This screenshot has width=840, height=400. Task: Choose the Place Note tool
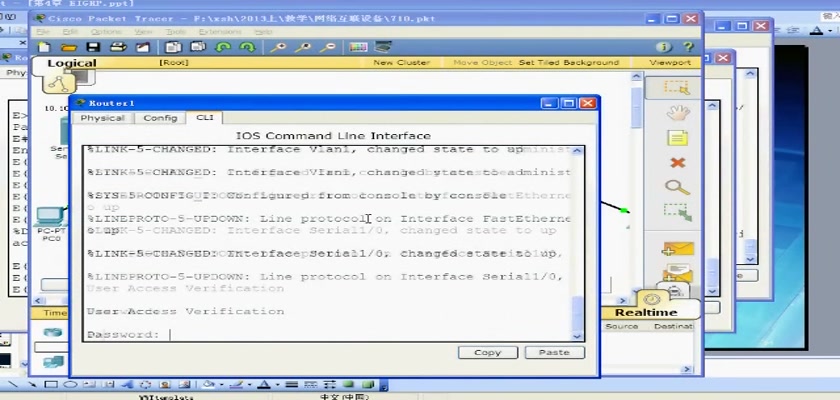point(678,138)
